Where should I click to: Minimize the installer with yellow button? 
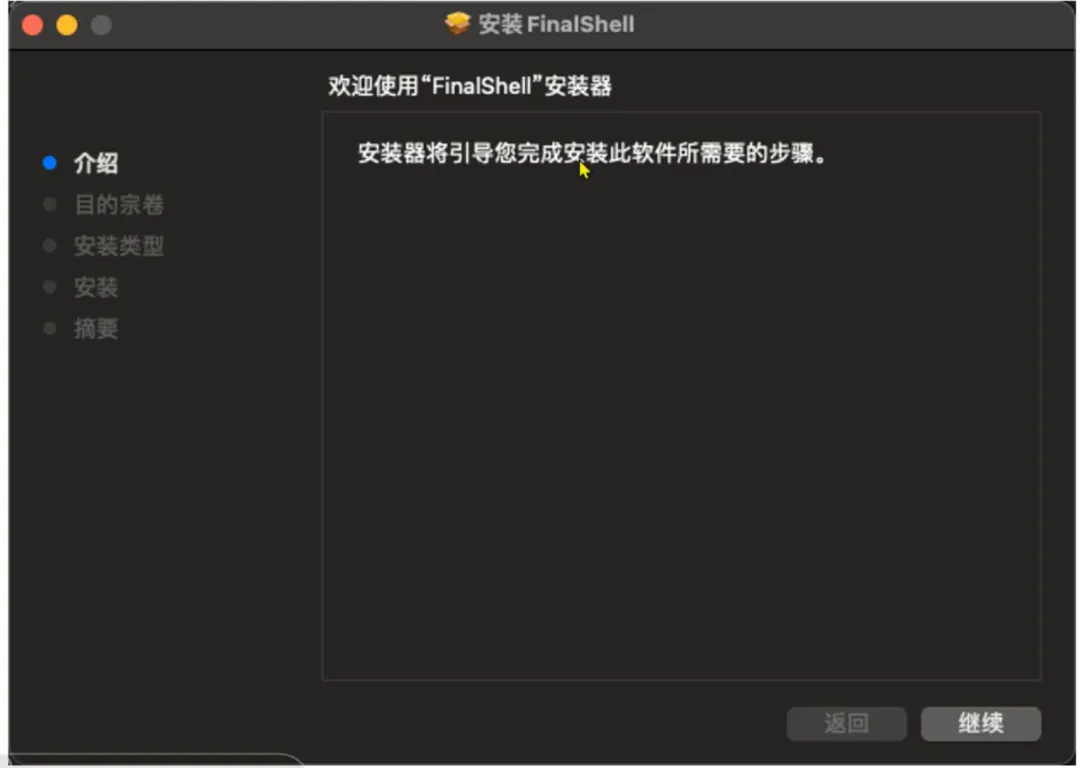click(67, 25)
